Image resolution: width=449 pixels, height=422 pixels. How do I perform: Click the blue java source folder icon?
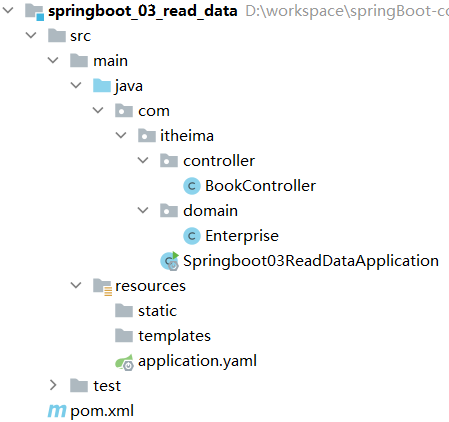102,86
